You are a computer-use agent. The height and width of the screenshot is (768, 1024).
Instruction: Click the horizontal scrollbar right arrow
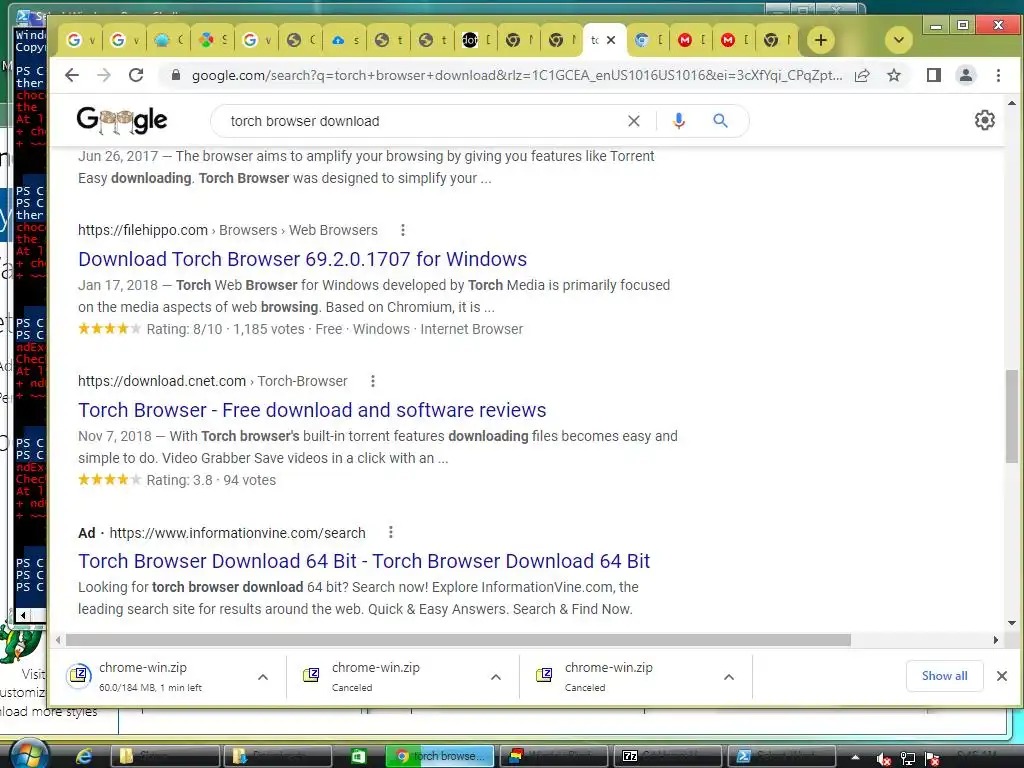pos(996,640)
